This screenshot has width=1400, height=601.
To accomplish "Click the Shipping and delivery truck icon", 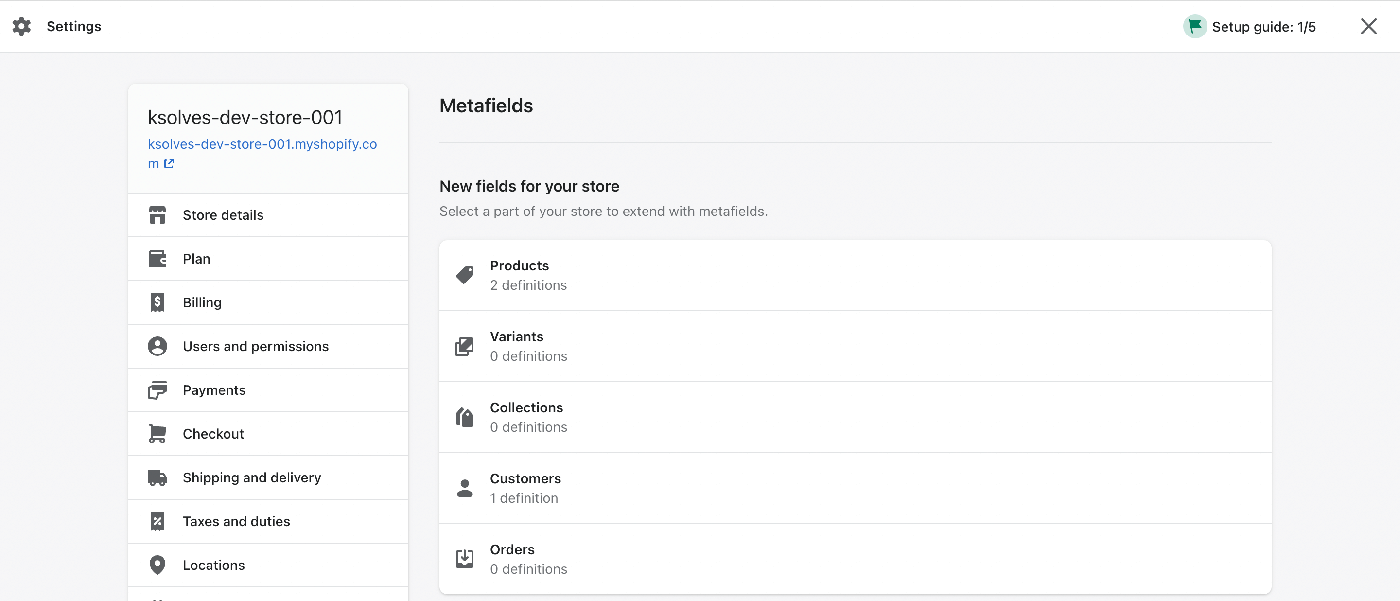I will (157, 478).
